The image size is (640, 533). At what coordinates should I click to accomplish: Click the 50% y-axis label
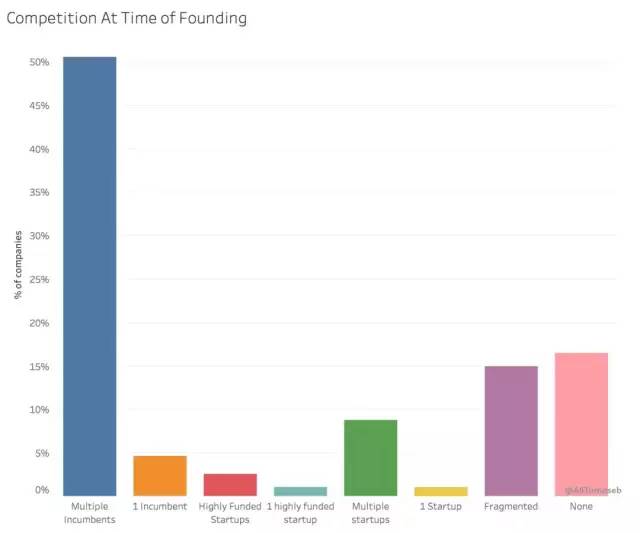point(39,62)
